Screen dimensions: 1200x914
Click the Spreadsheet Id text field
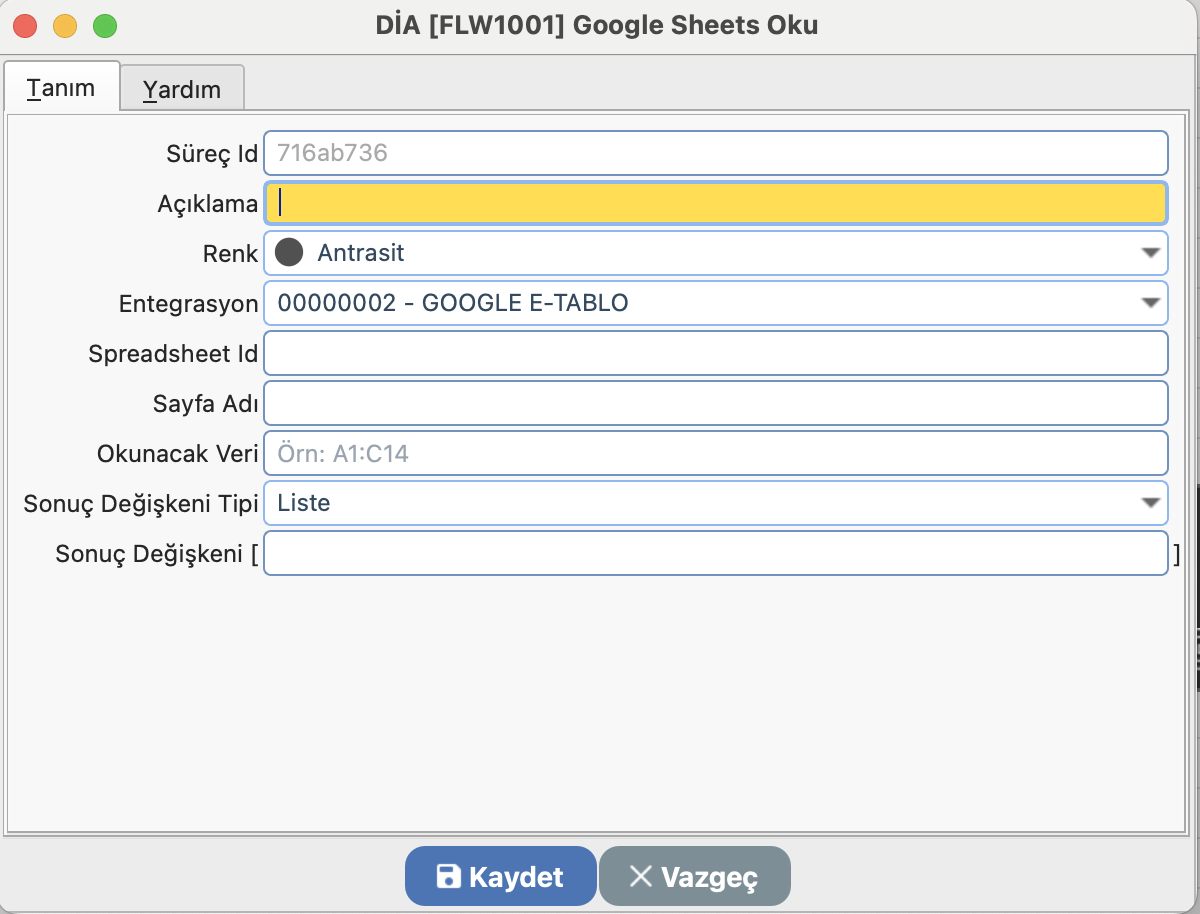pos(715,353)
